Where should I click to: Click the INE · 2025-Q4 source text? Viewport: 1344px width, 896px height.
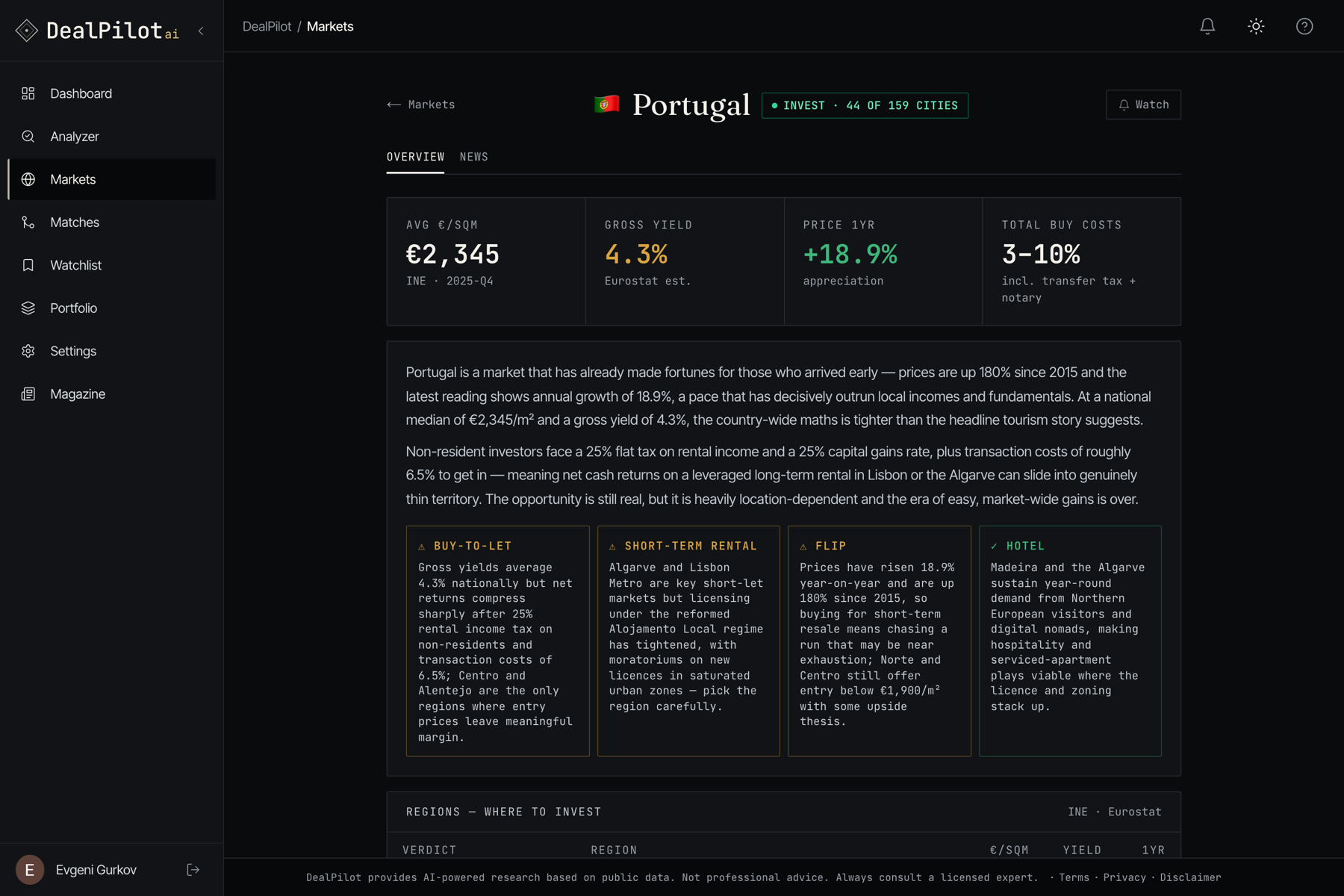coord(449,281)
